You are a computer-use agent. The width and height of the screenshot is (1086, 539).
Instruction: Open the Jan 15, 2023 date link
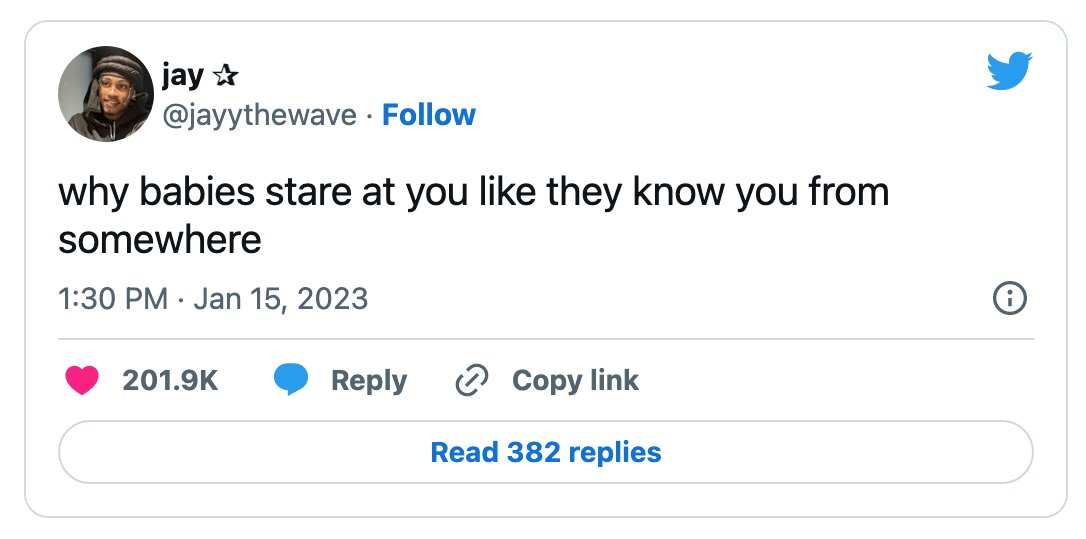pos(281,299)
